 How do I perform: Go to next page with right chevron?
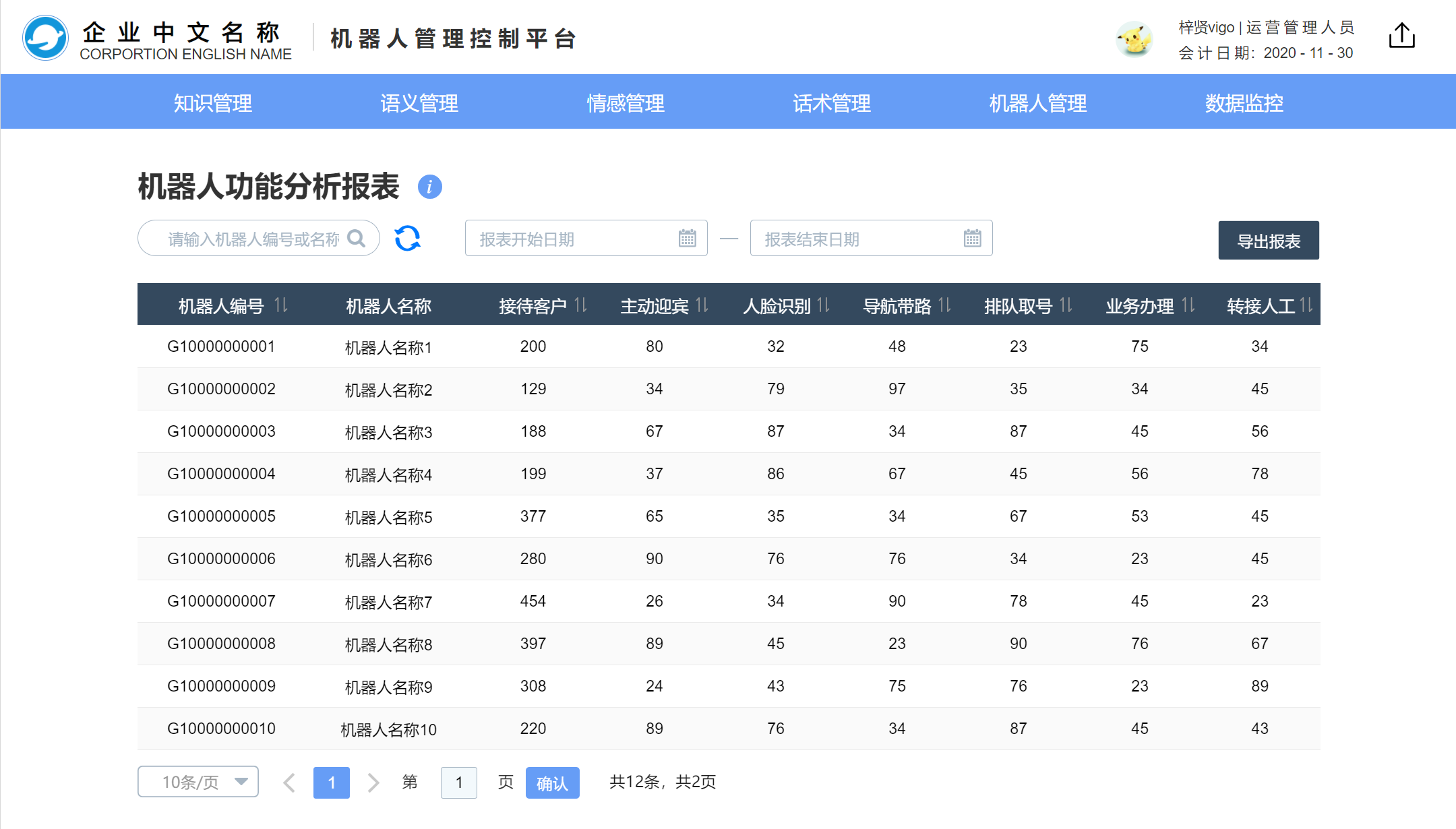[373, 782]
